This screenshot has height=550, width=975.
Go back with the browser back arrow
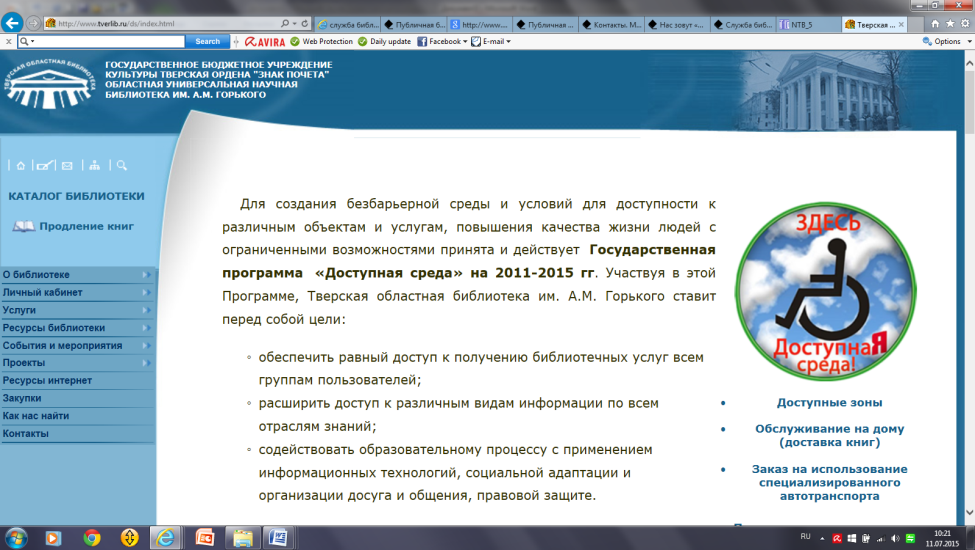(x=14, y=22)
